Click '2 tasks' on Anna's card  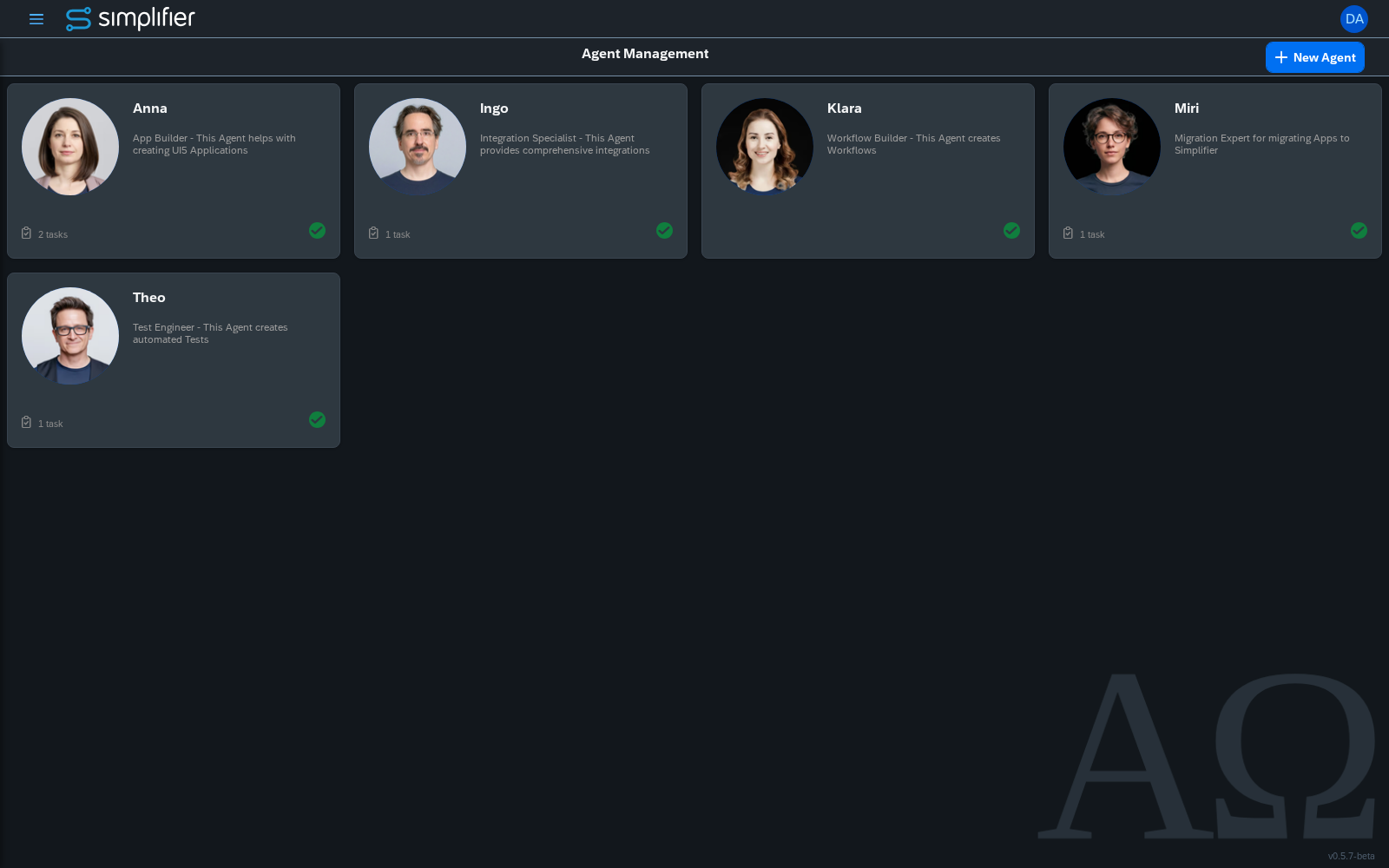coord(53,234)
